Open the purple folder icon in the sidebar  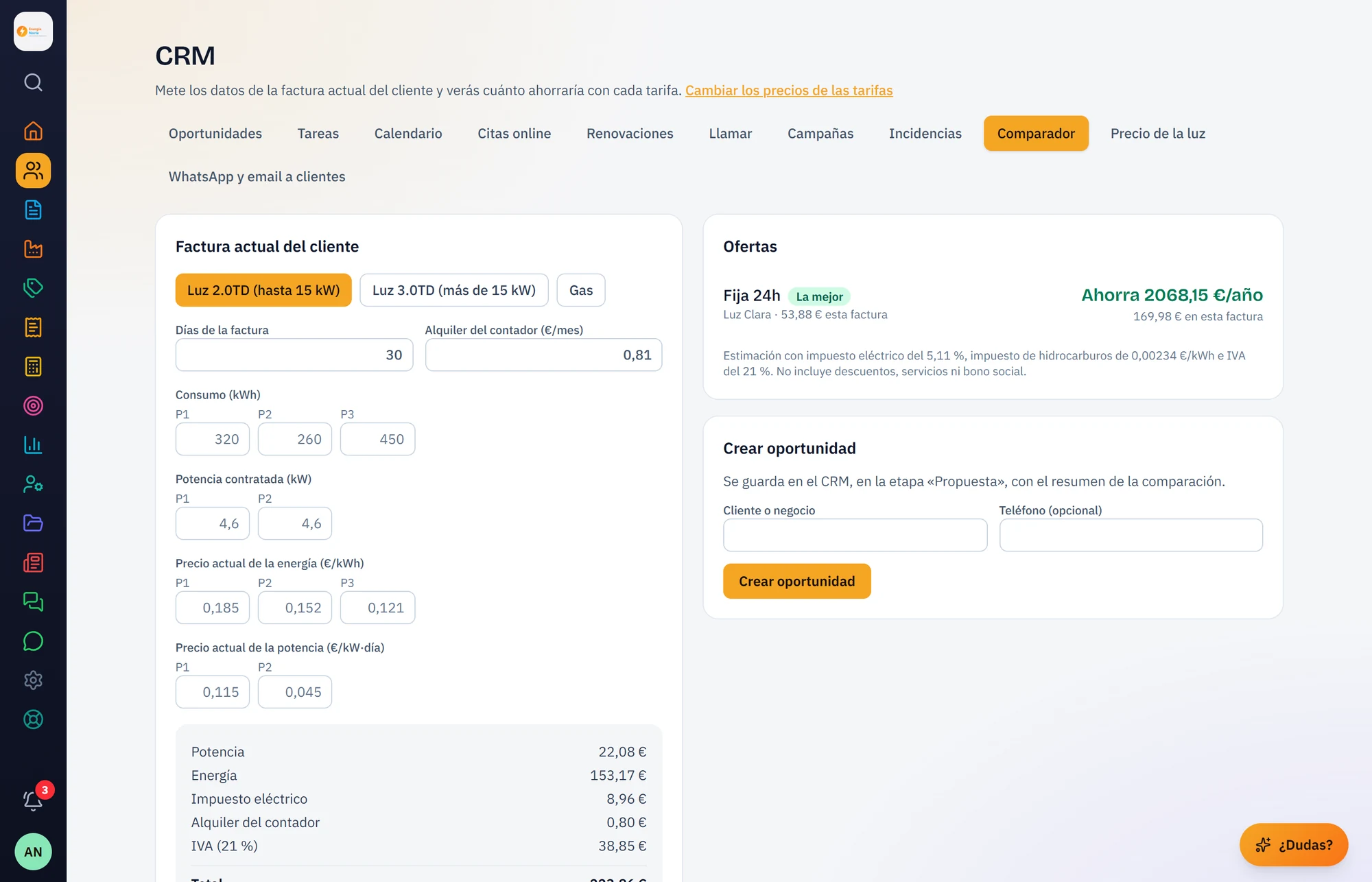[x=33, y=523]
